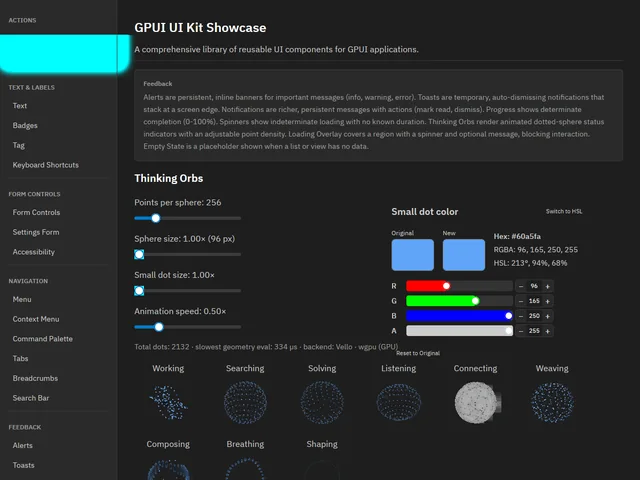Click the Searching orb preview
The height and width of the screenshot is (480, 640).
coord(245,402)
